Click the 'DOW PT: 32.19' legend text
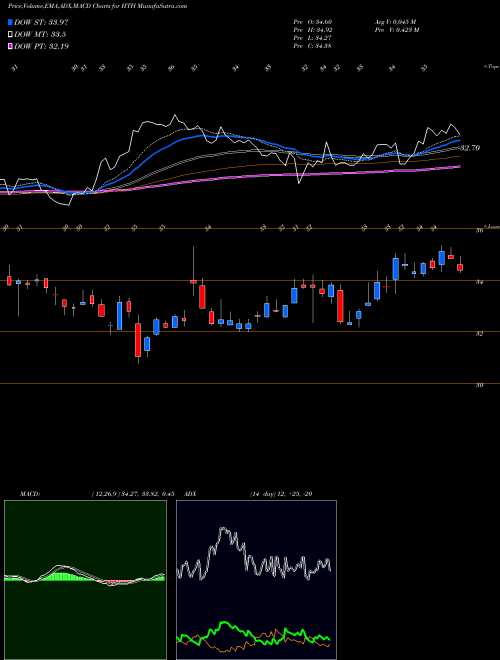This screenshot has width=500, height=660. pos(41,46)
